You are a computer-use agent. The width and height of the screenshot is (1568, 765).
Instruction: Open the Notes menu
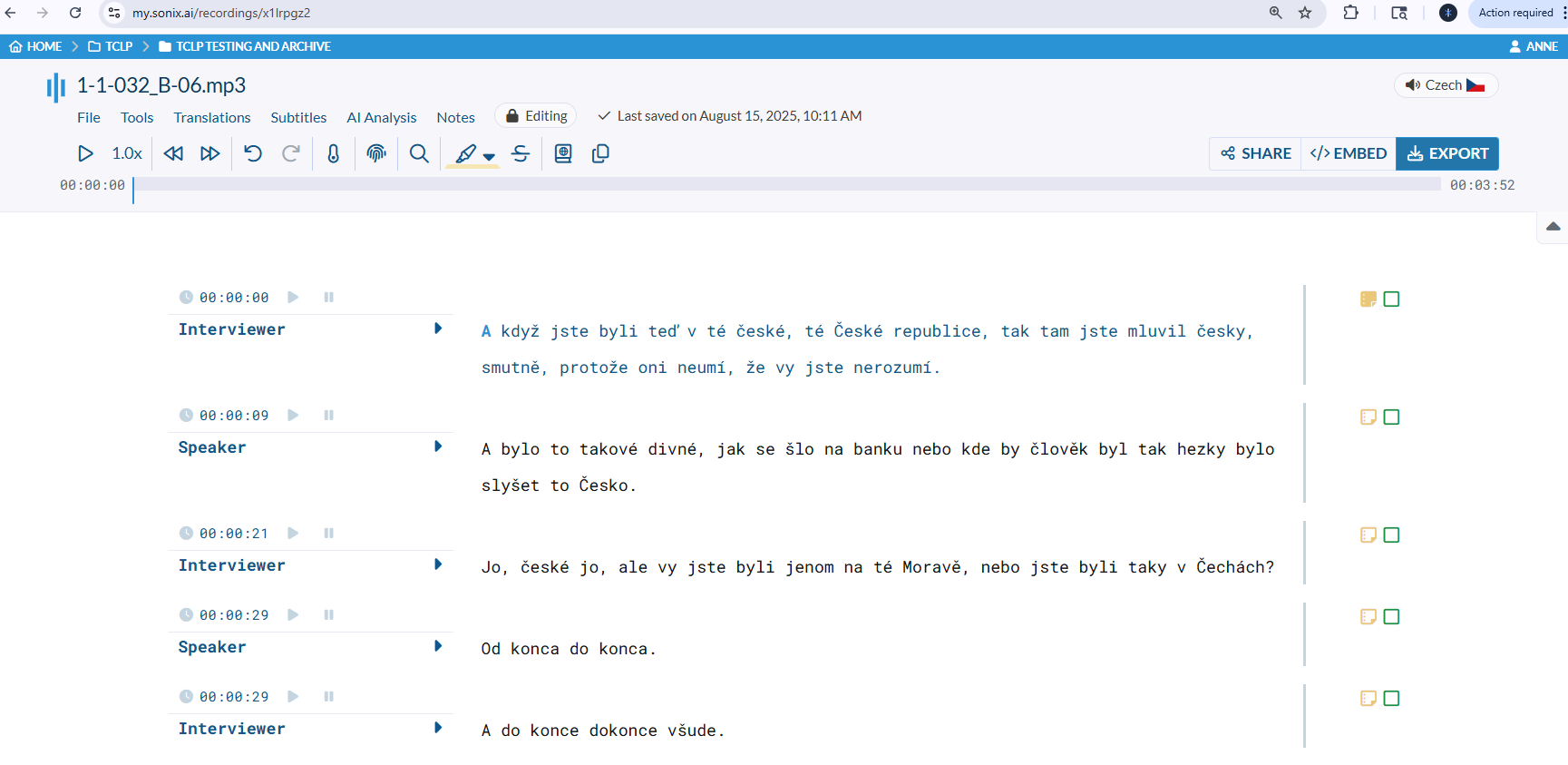(x=456, y=117)
